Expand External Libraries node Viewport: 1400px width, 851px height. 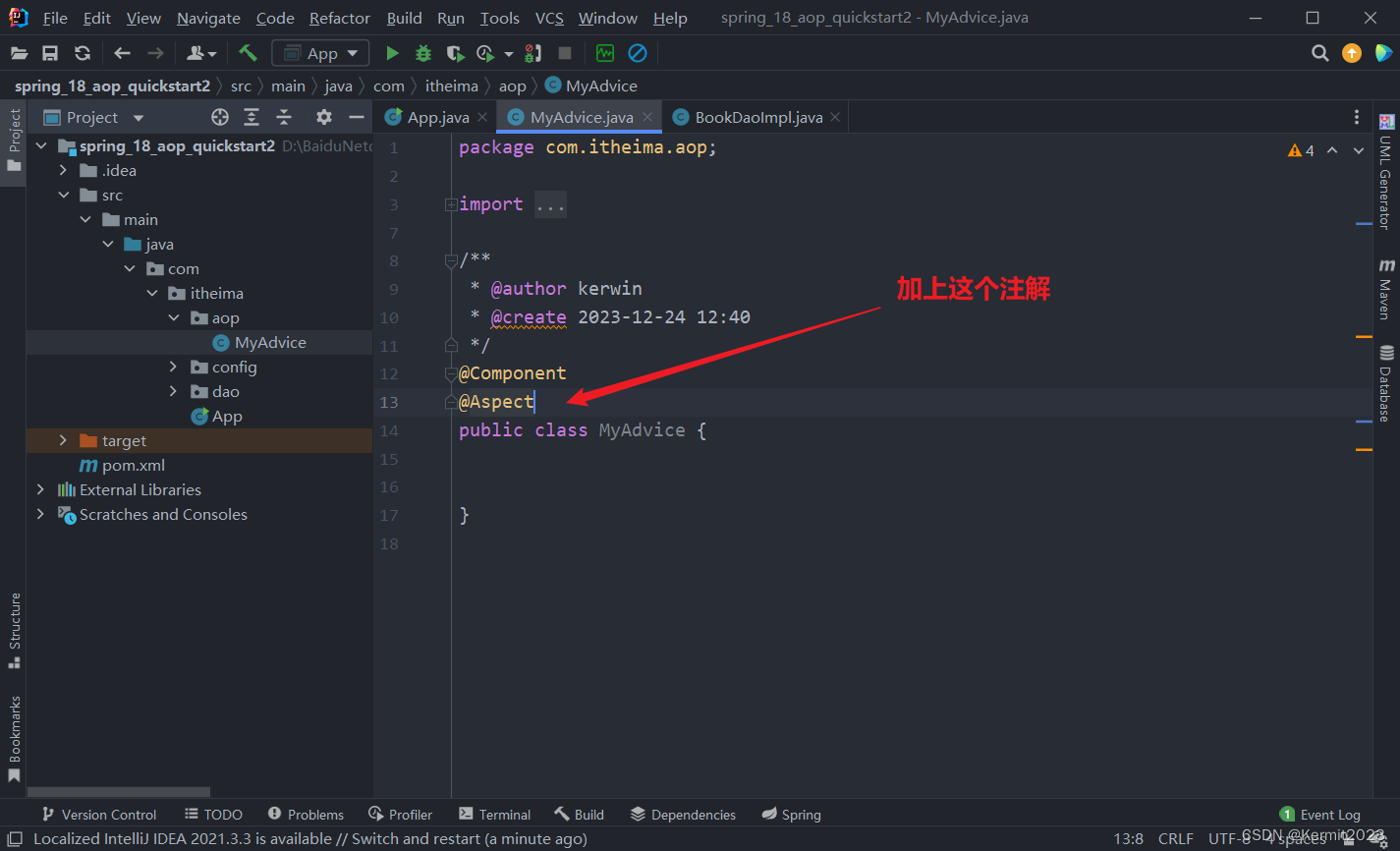point(40,489)
